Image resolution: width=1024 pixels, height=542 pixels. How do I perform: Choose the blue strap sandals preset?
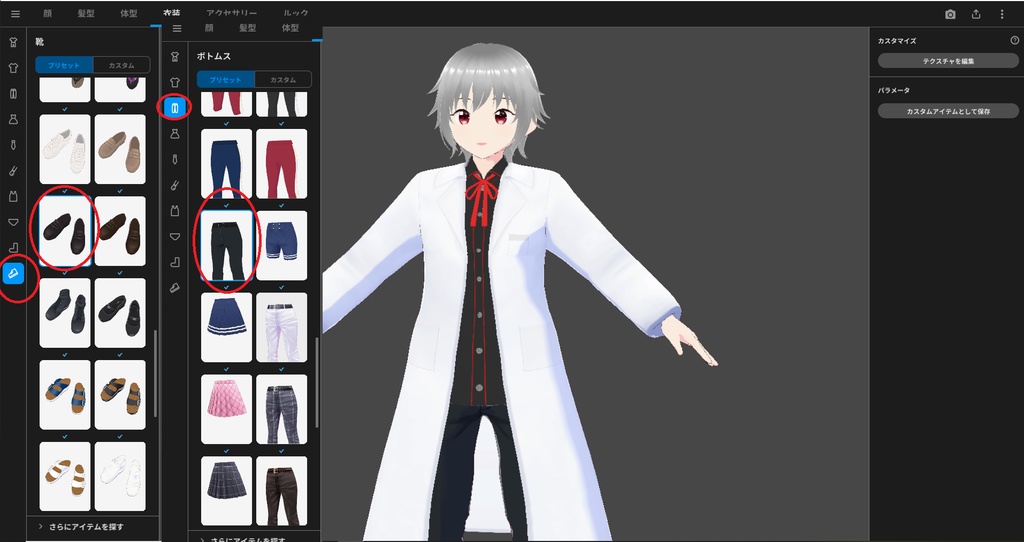tap(65, 394)
